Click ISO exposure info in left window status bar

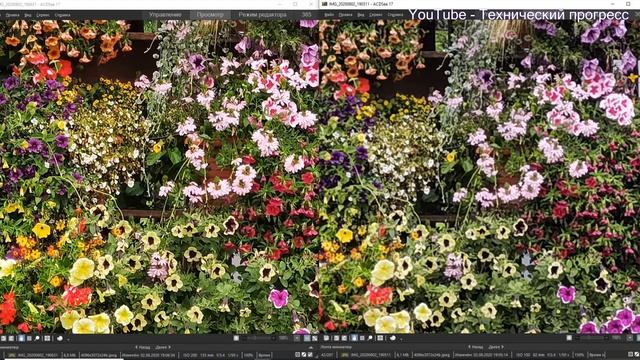(x=211, y=355)
